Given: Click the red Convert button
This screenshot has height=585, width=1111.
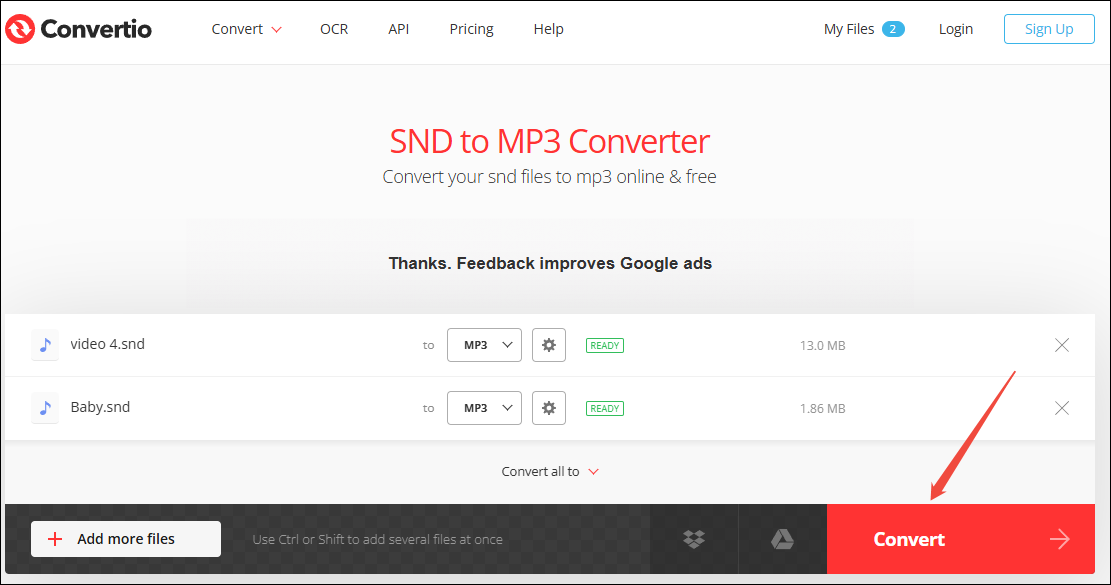Looking at the screenshot, I should click(x=961, y=539).
